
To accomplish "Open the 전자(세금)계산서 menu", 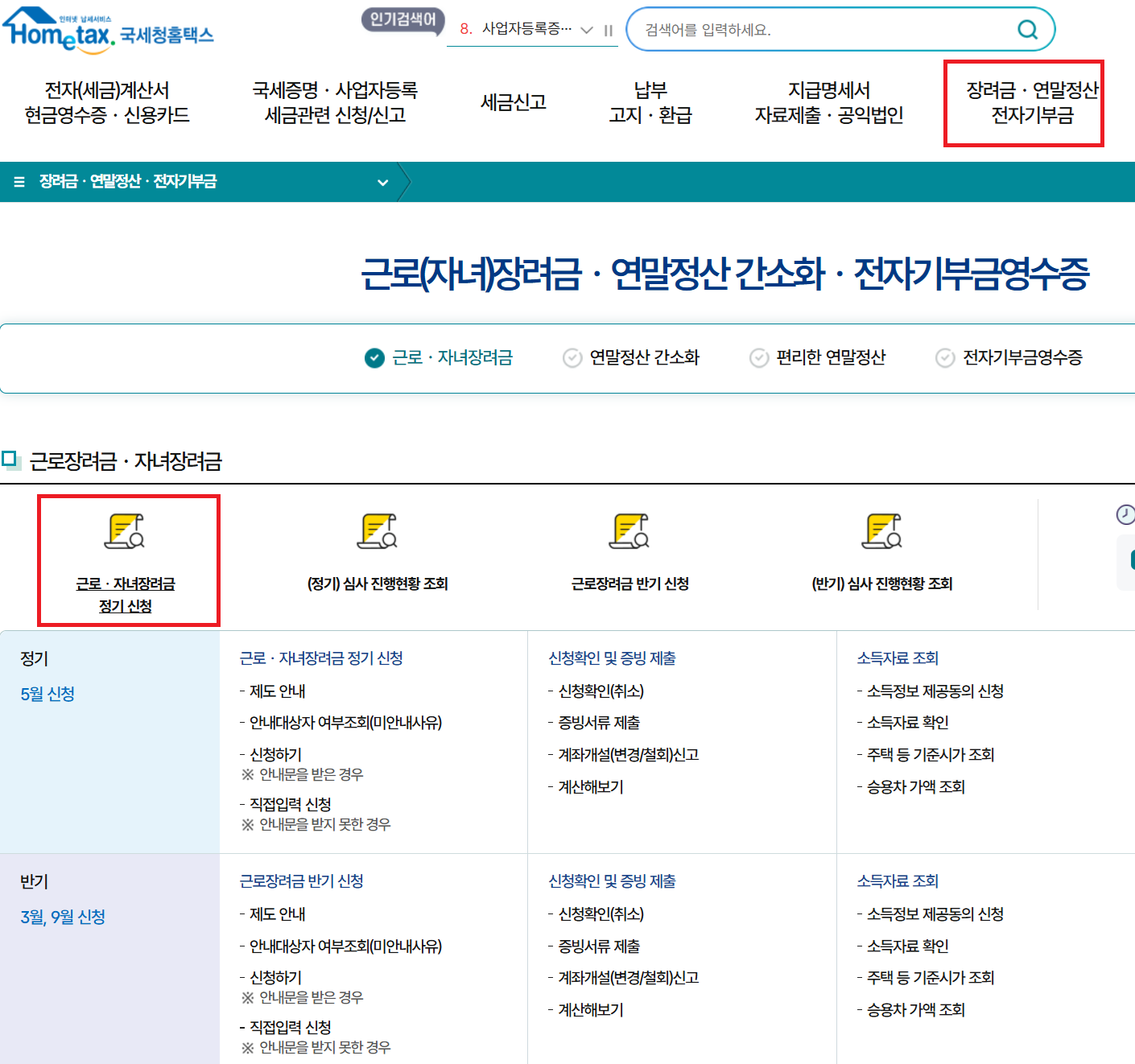I will pos(107,102).
